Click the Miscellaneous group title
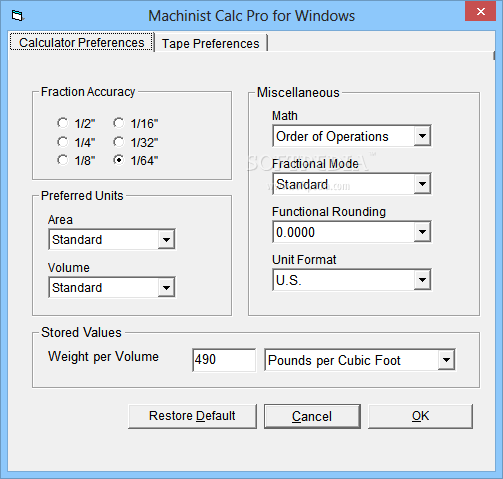Viewport: 503px width, 479px height. [x=298, y=92]
